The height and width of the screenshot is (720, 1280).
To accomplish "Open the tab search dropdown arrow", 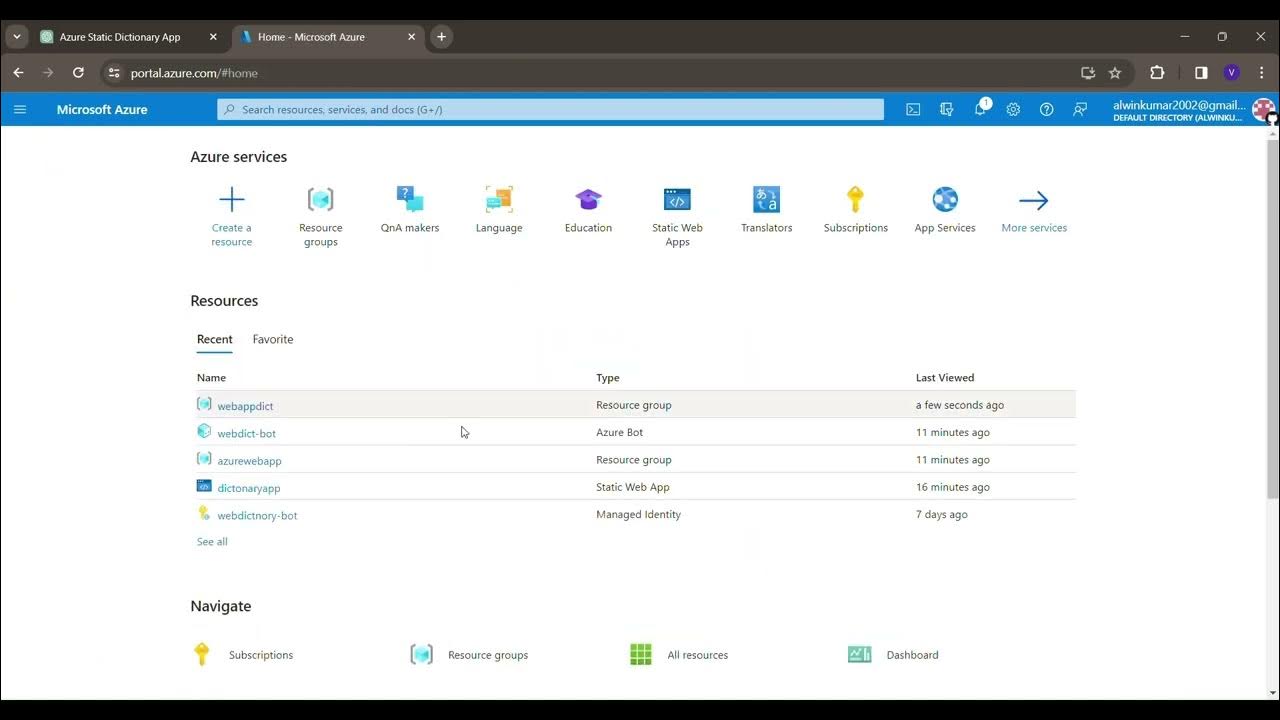I will click(x=16, y=37).
